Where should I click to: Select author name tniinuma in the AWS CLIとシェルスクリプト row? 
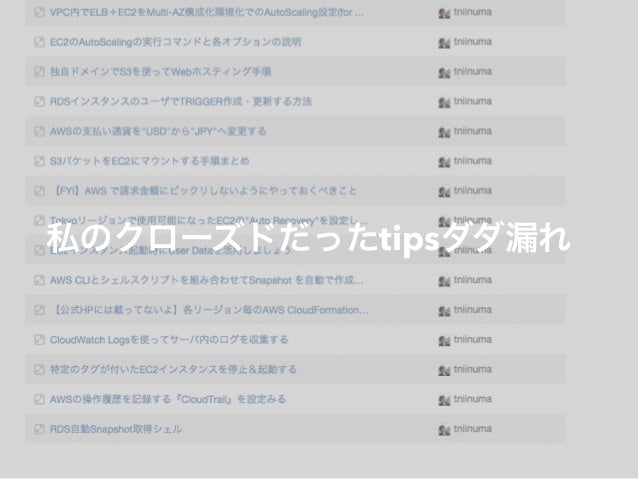click(x=473, y=280)
